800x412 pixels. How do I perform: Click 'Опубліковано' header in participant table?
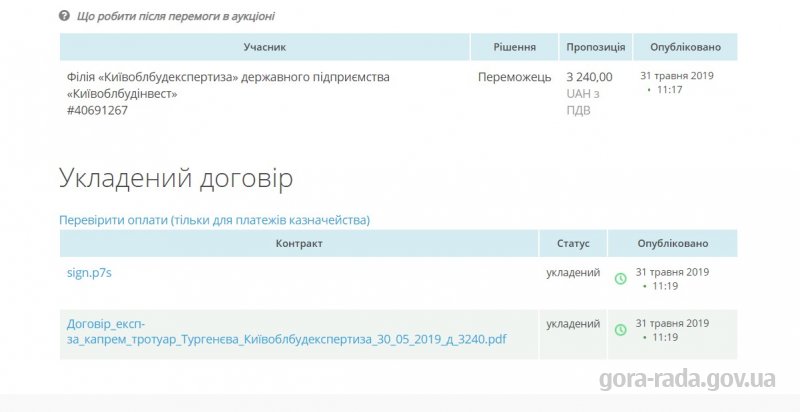[x=685, y=47]
